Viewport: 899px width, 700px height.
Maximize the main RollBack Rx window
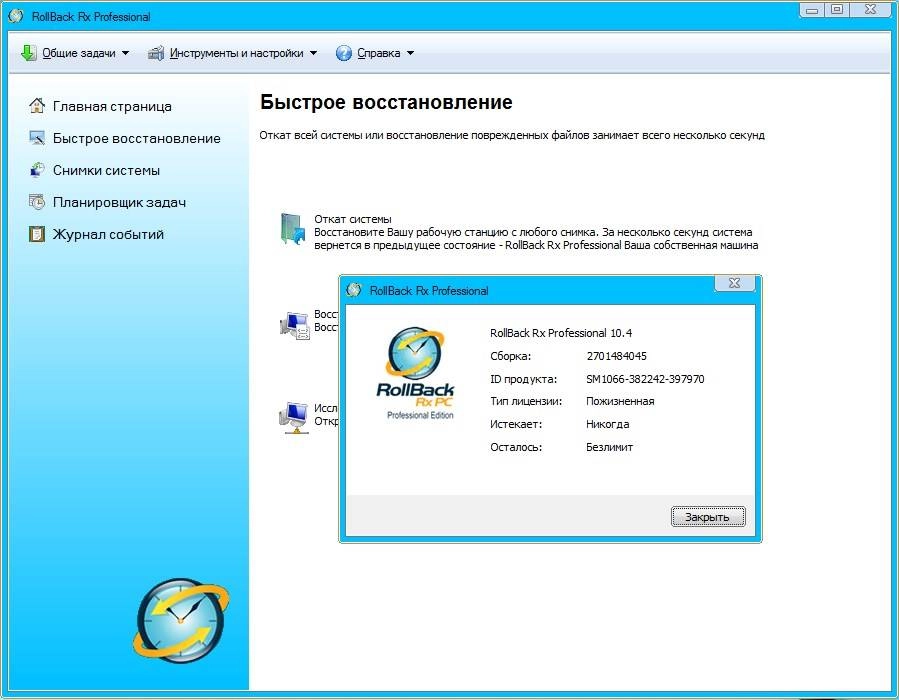(837, 10)
